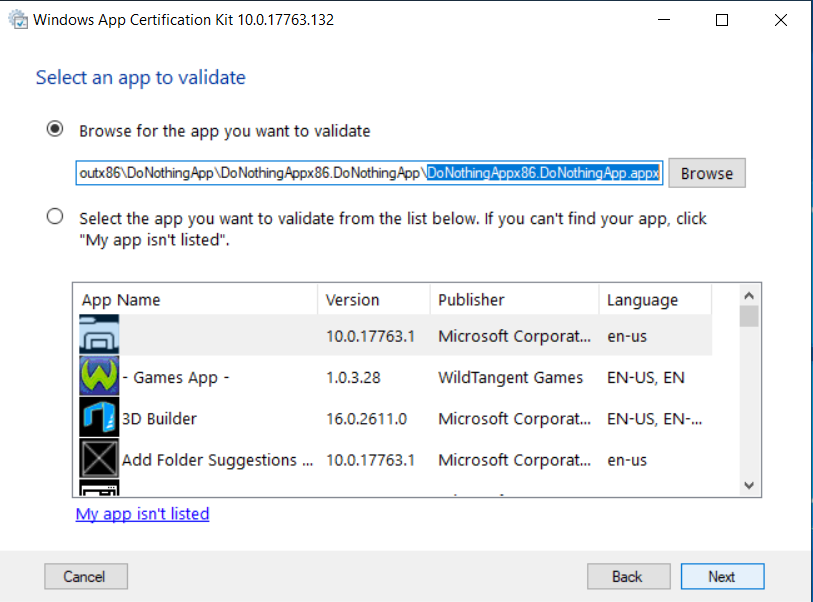Viewport: 813px width, 602px height.
Task: Click the Cancel button
Action: [x=86, y=577]
